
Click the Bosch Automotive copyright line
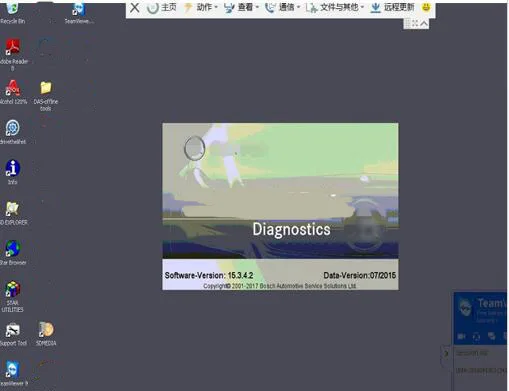[x=280, y=286]
